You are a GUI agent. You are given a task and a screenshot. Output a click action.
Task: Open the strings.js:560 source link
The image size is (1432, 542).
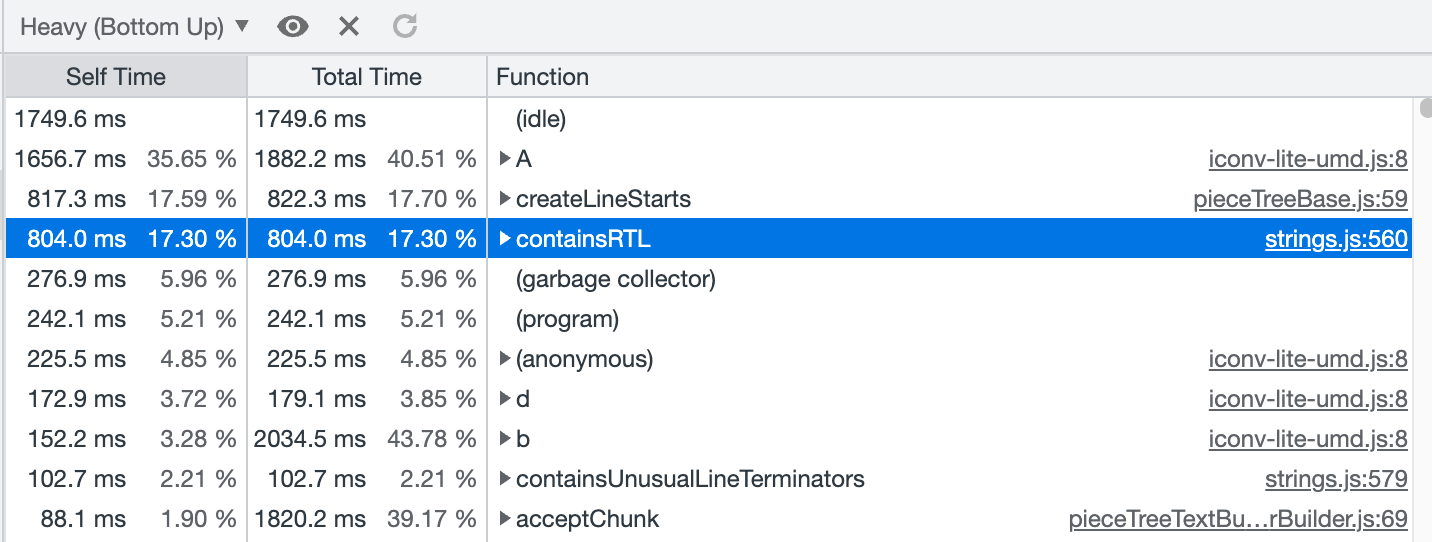[1336, 239]
